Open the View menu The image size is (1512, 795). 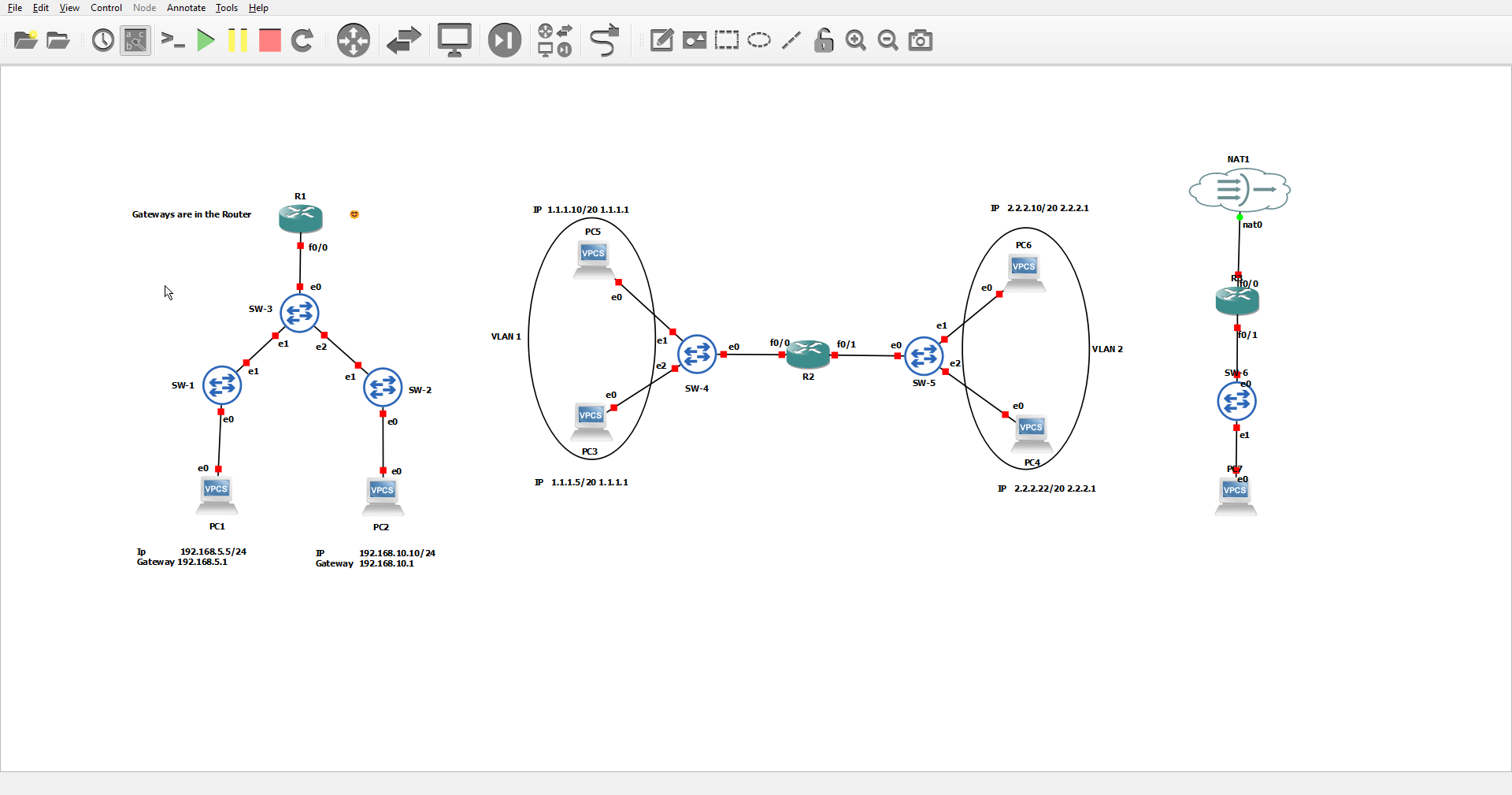coord(69,8)
